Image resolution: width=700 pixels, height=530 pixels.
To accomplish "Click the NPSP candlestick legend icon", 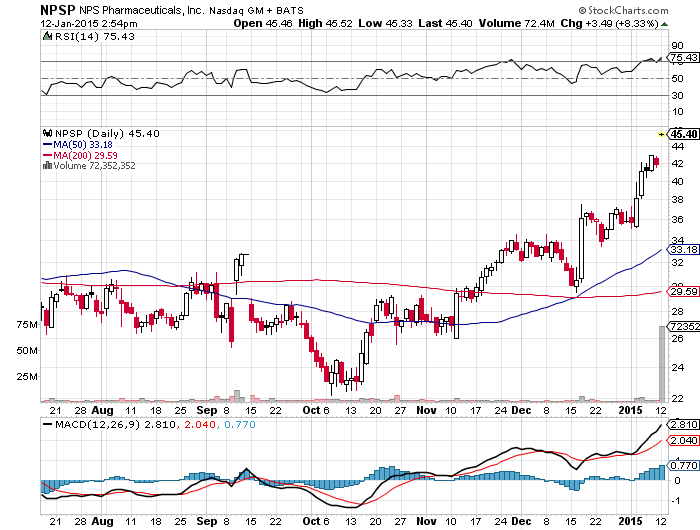I will pos(48,133).
